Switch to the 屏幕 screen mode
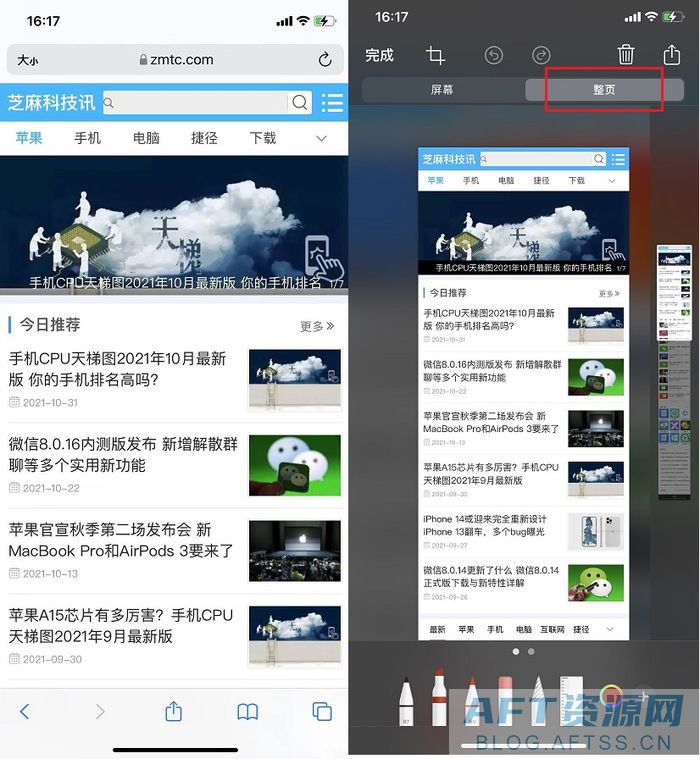 (442, 89)
